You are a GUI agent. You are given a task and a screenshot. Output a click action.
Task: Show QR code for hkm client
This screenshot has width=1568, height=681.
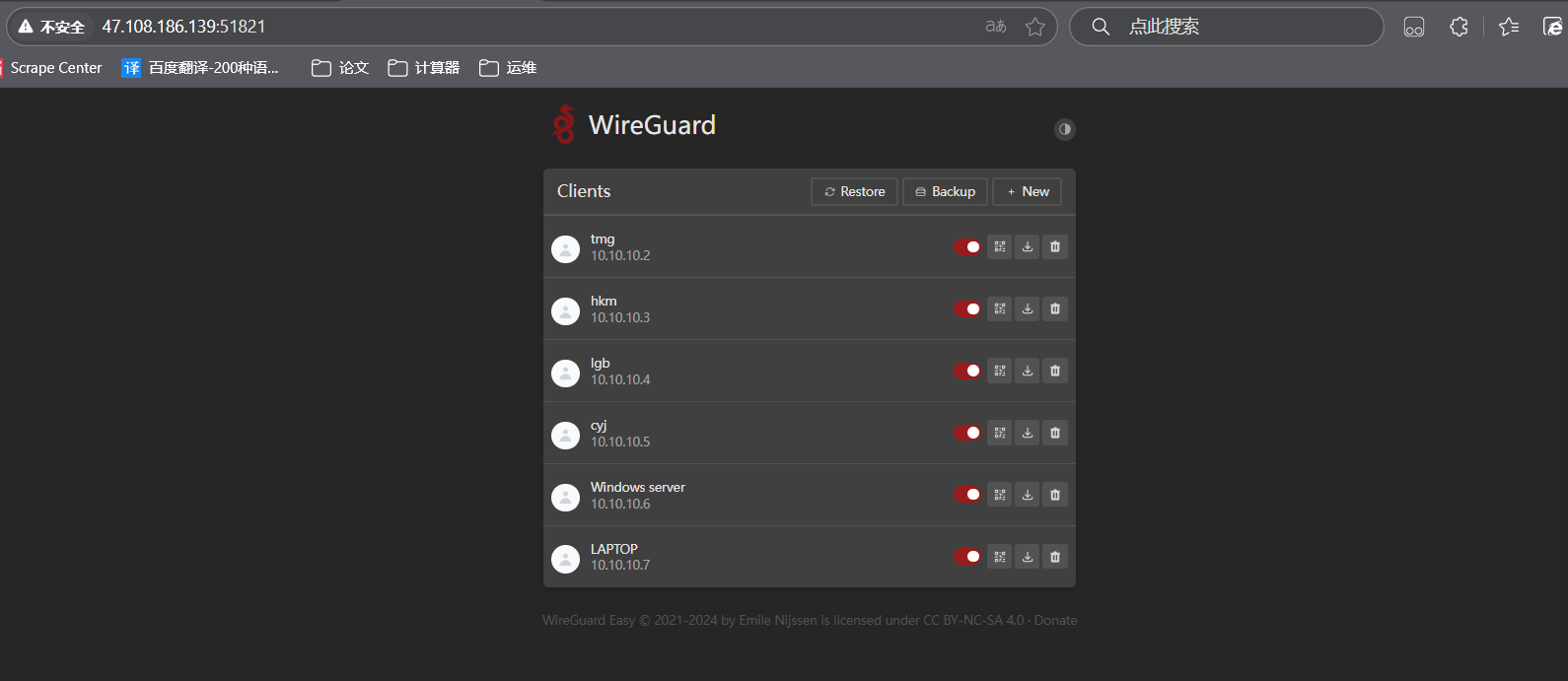[1000, 309]
